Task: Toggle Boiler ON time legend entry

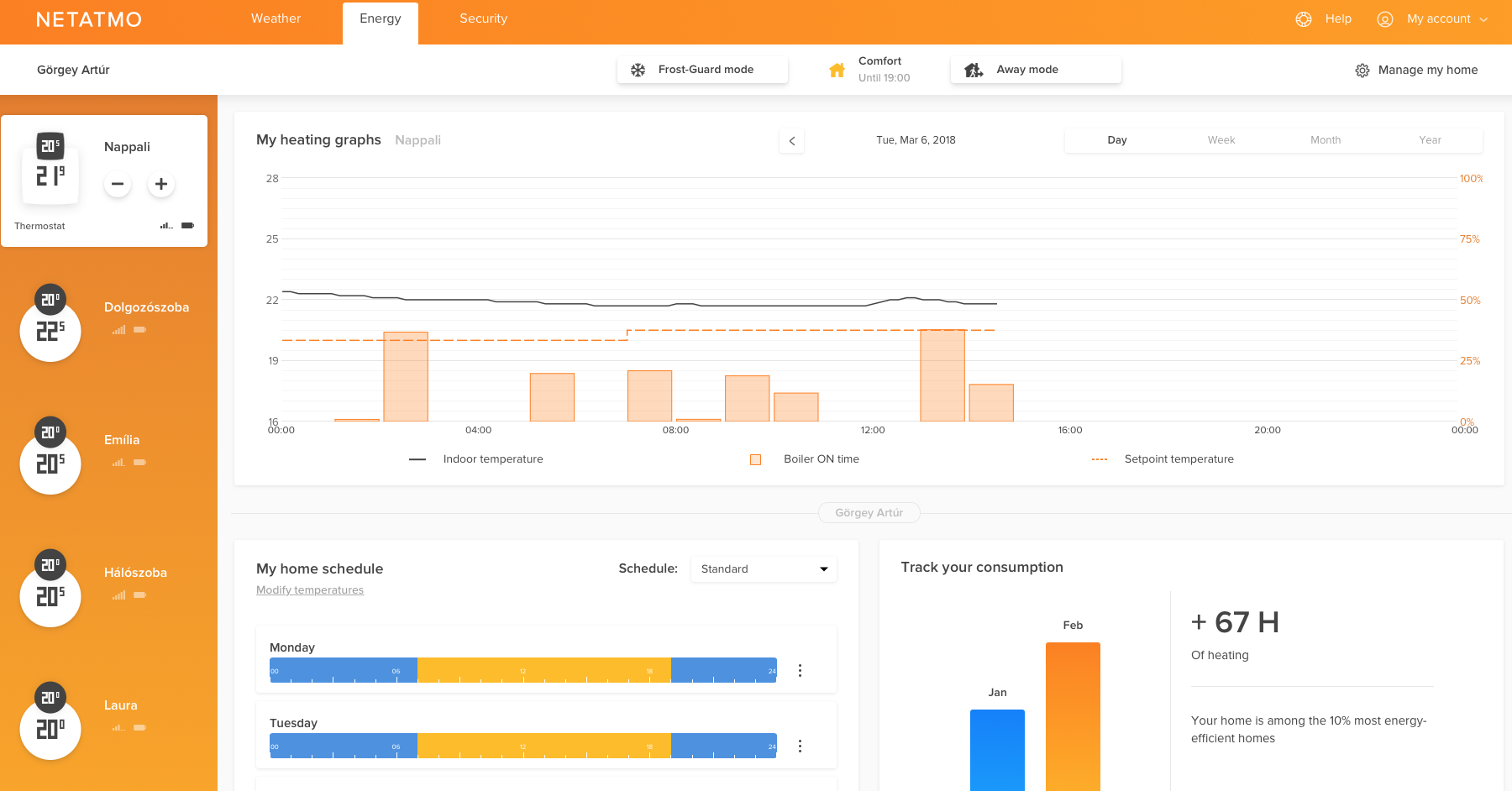Action: 805,459
